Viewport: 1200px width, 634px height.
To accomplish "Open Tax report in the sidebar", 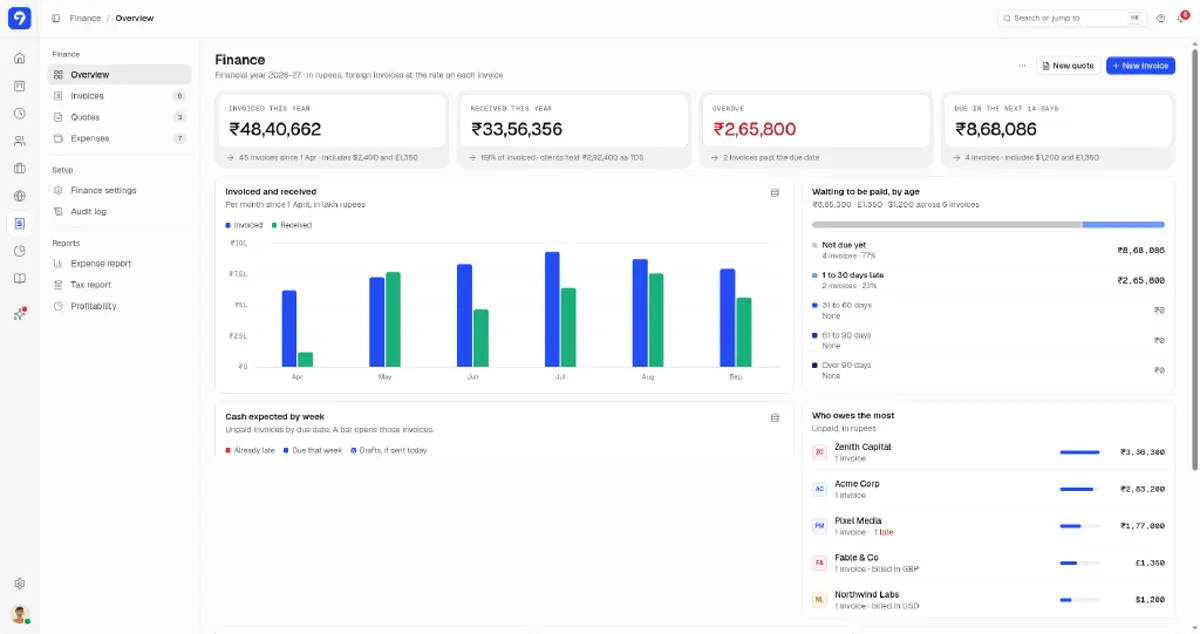I will (x=119, y=285).
